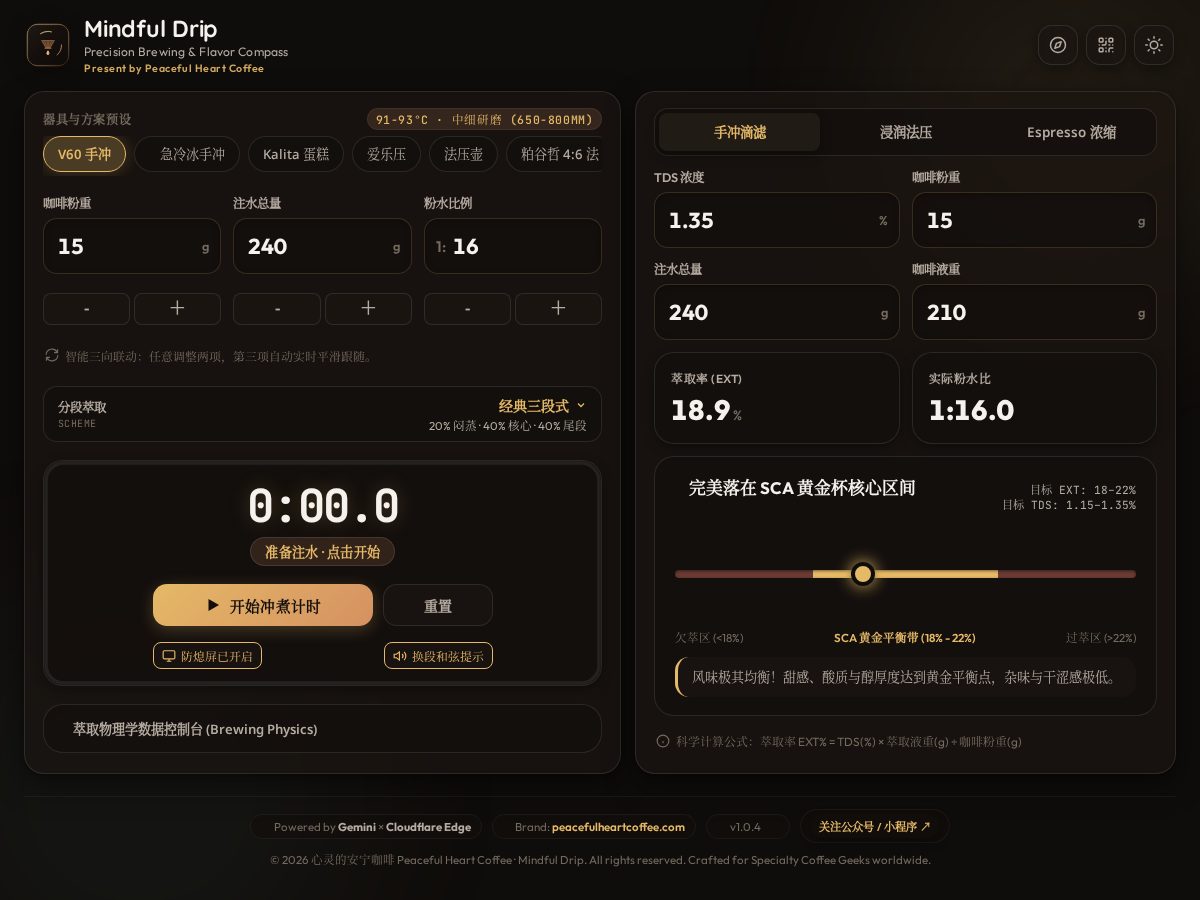Viewport: 1200px width, 900px height.
Task: Increase 咖啡粉重 with the plus button
Action: [177, 309]
